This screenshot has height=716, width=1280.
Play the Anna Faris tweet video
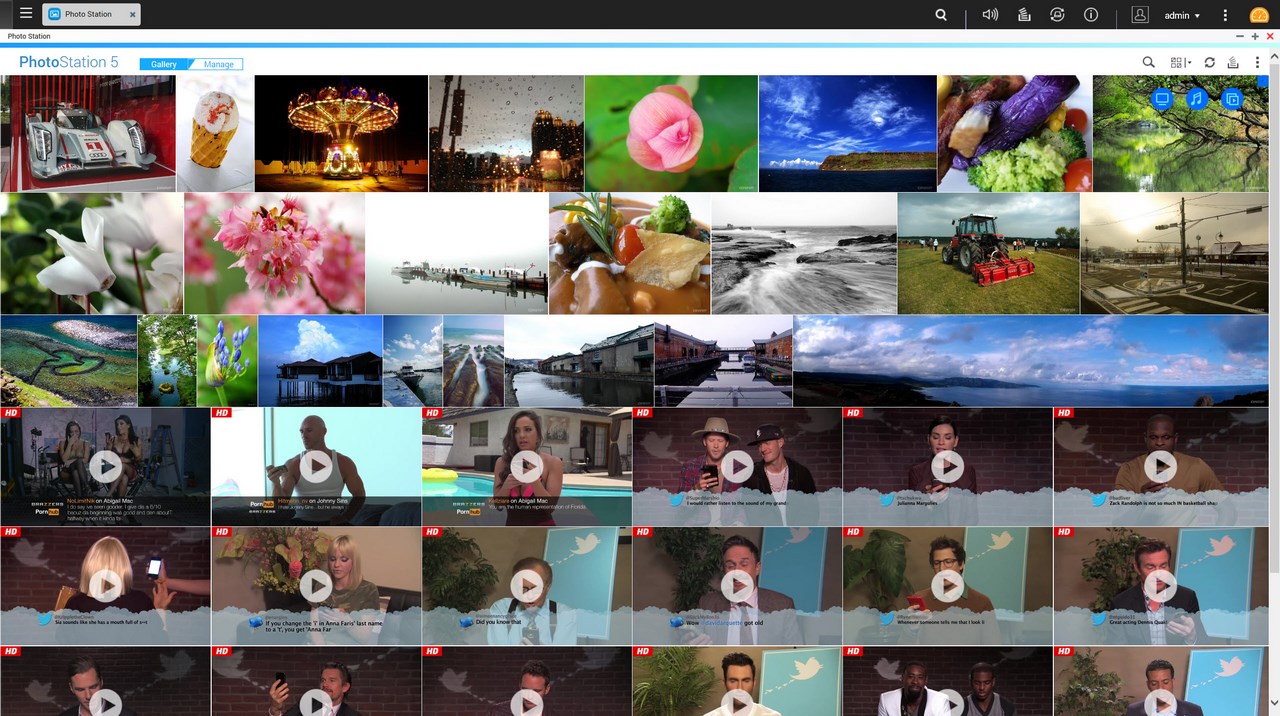[x=316, y=586]
